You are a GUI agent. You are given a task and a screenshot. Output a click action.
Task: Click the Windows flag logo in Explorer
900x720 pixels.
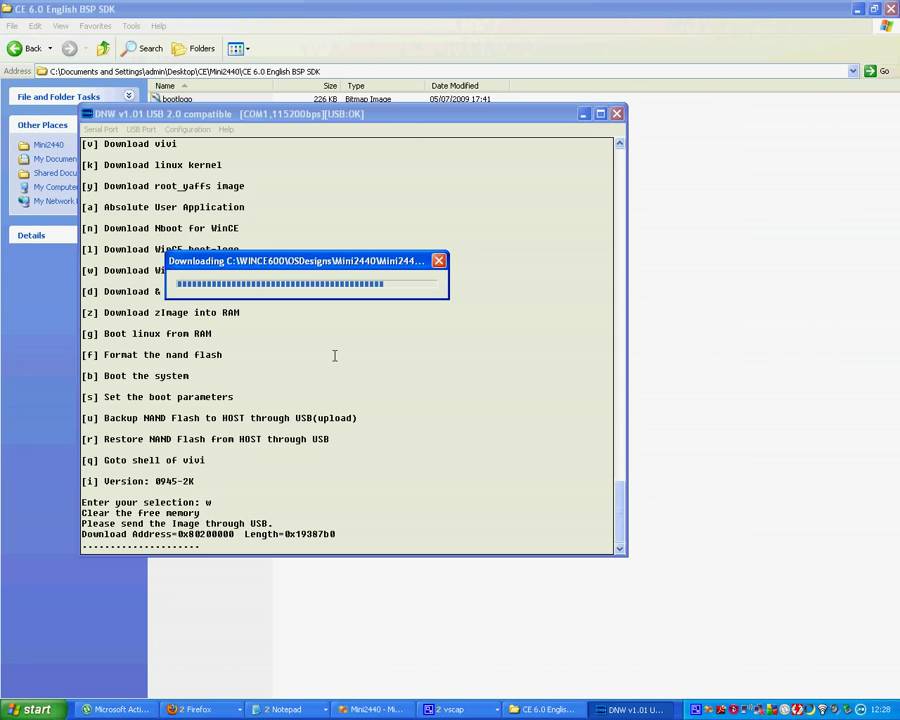click(886, 26)
